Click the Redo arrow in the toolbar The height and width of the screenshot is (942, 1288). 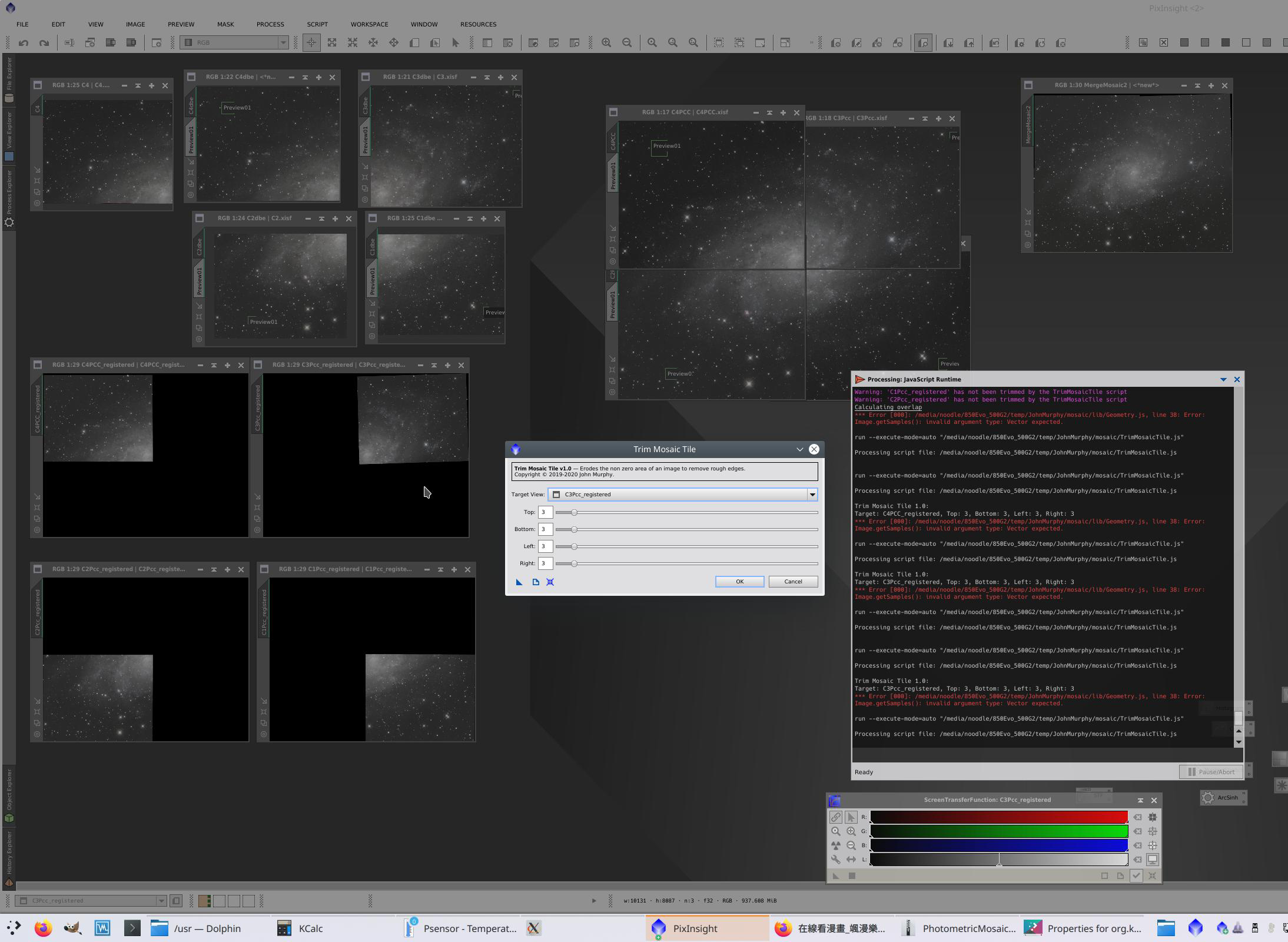[x=44, y=42]
